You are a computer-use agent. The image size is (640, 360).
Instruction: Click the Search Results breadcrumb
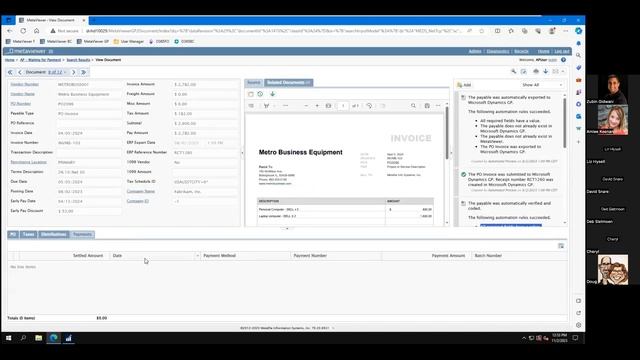coord(78,60)
